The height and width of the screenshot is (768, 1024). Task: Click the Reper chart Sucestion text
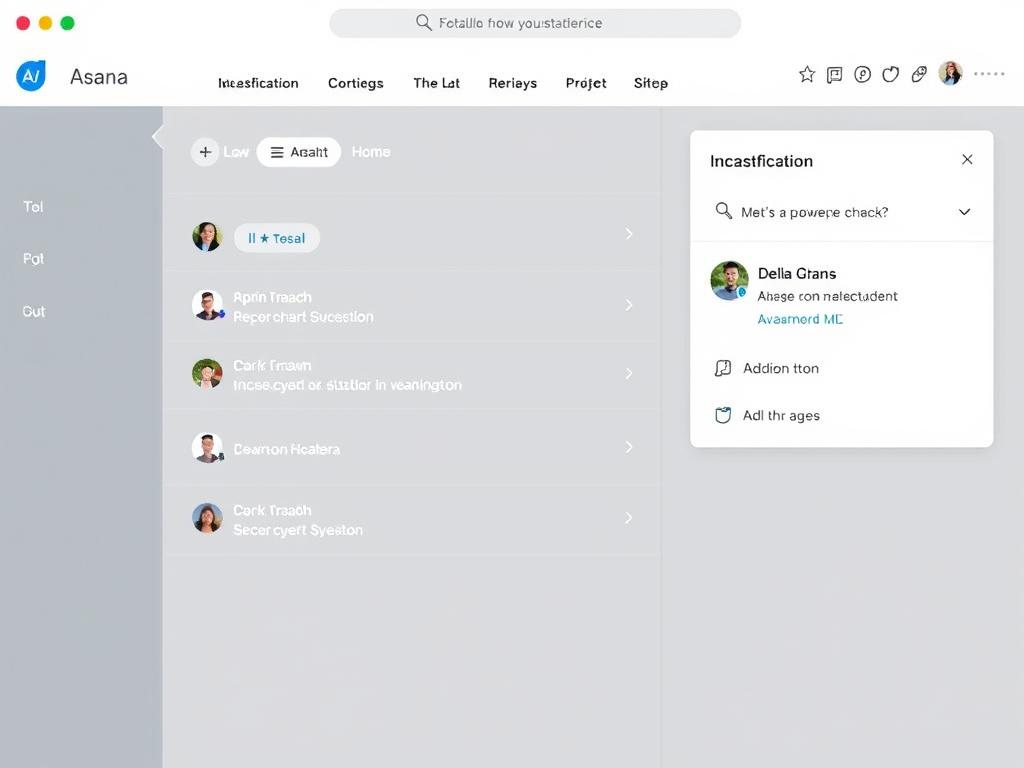[303, 317]
